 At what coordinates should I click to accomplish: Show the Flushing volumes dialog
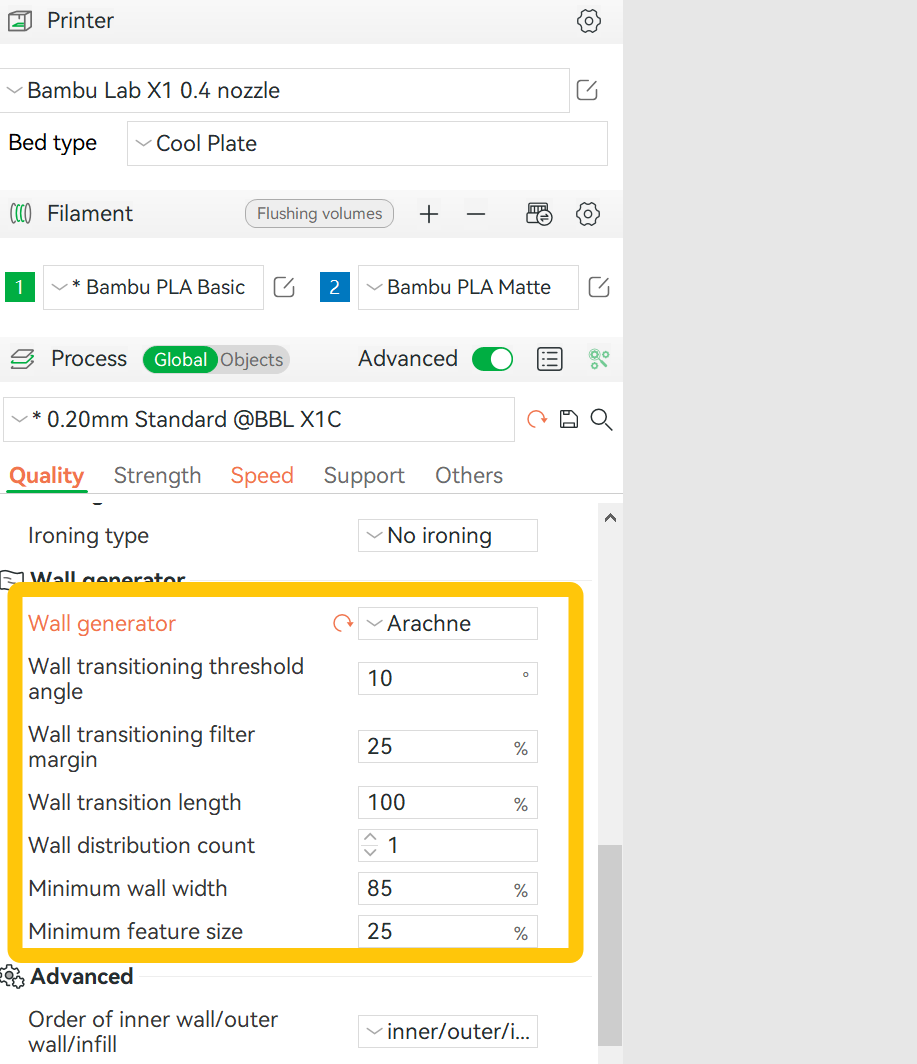pos(319,213)
